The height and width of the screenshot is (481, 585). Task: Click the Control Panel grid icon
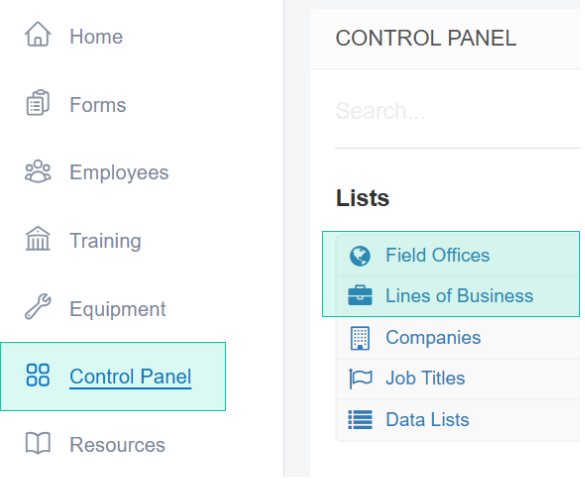point(38,375)
